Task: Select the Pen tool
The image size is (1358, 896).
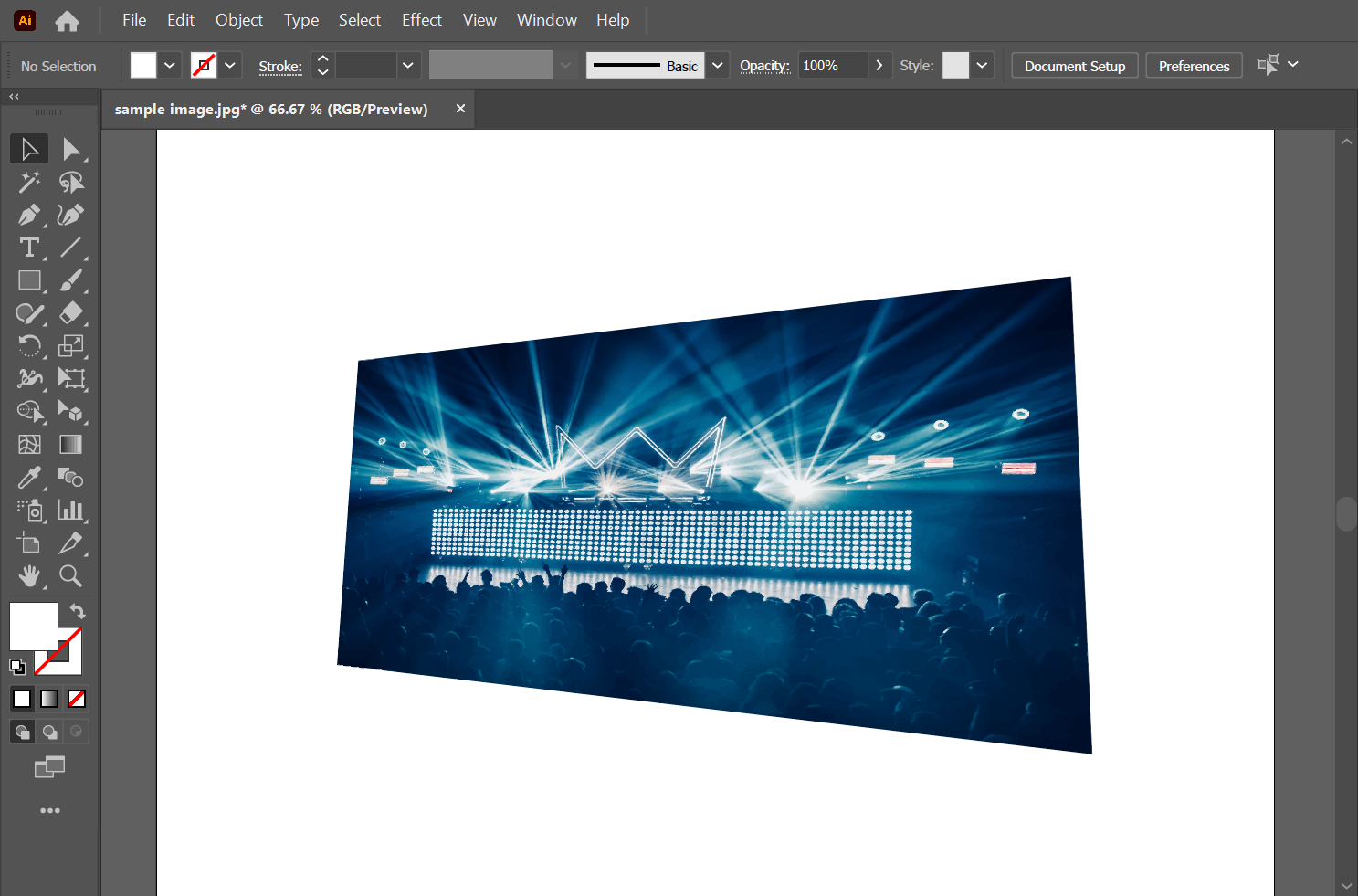Action: (28, 215)
